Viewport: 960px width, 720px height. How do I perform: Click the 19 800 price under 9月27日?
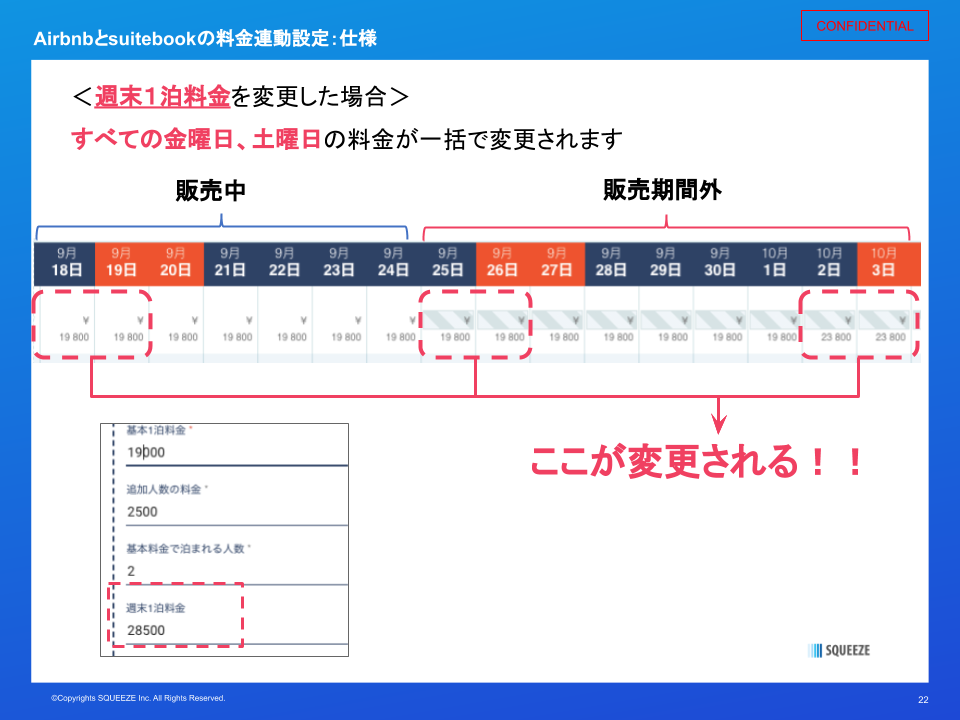(x=564, y=337)
